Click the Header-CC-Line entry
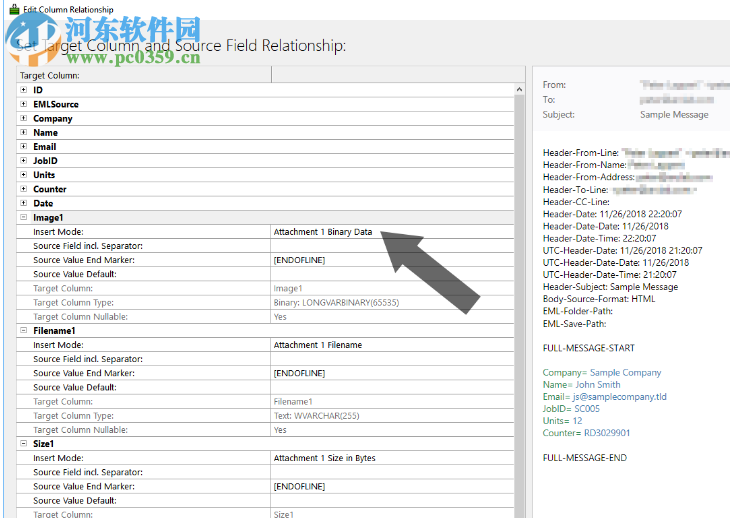This screenshot has width=730, height=518. tap(576, 202)
